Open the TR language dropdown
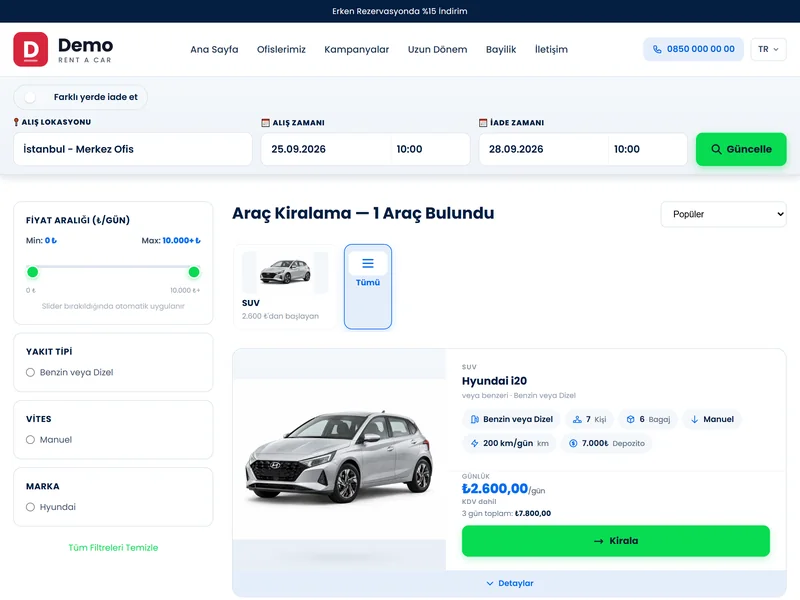 coord(768,49)
